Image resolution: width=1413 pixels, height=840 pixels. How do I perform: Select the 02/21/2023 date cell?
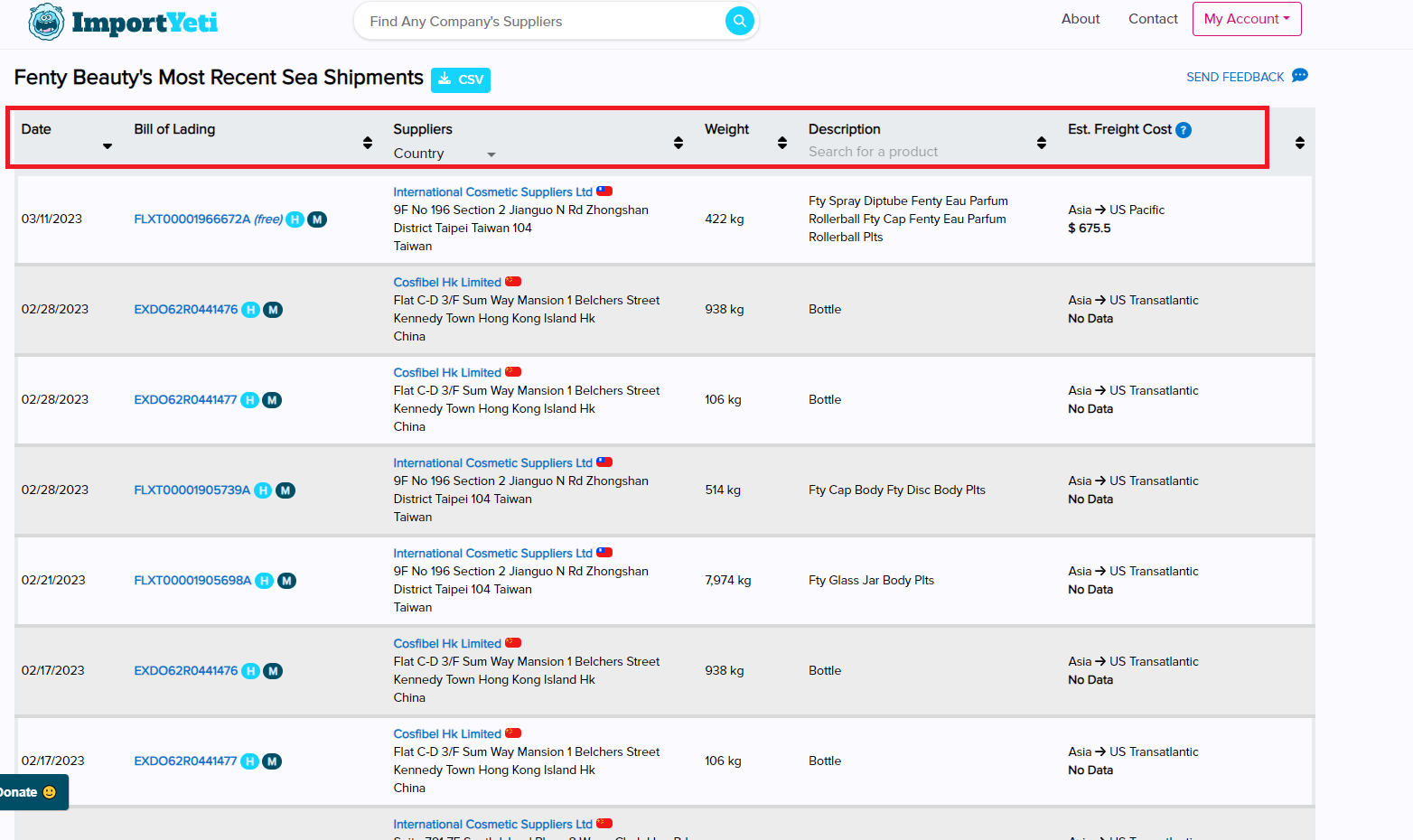coord(53,581)
